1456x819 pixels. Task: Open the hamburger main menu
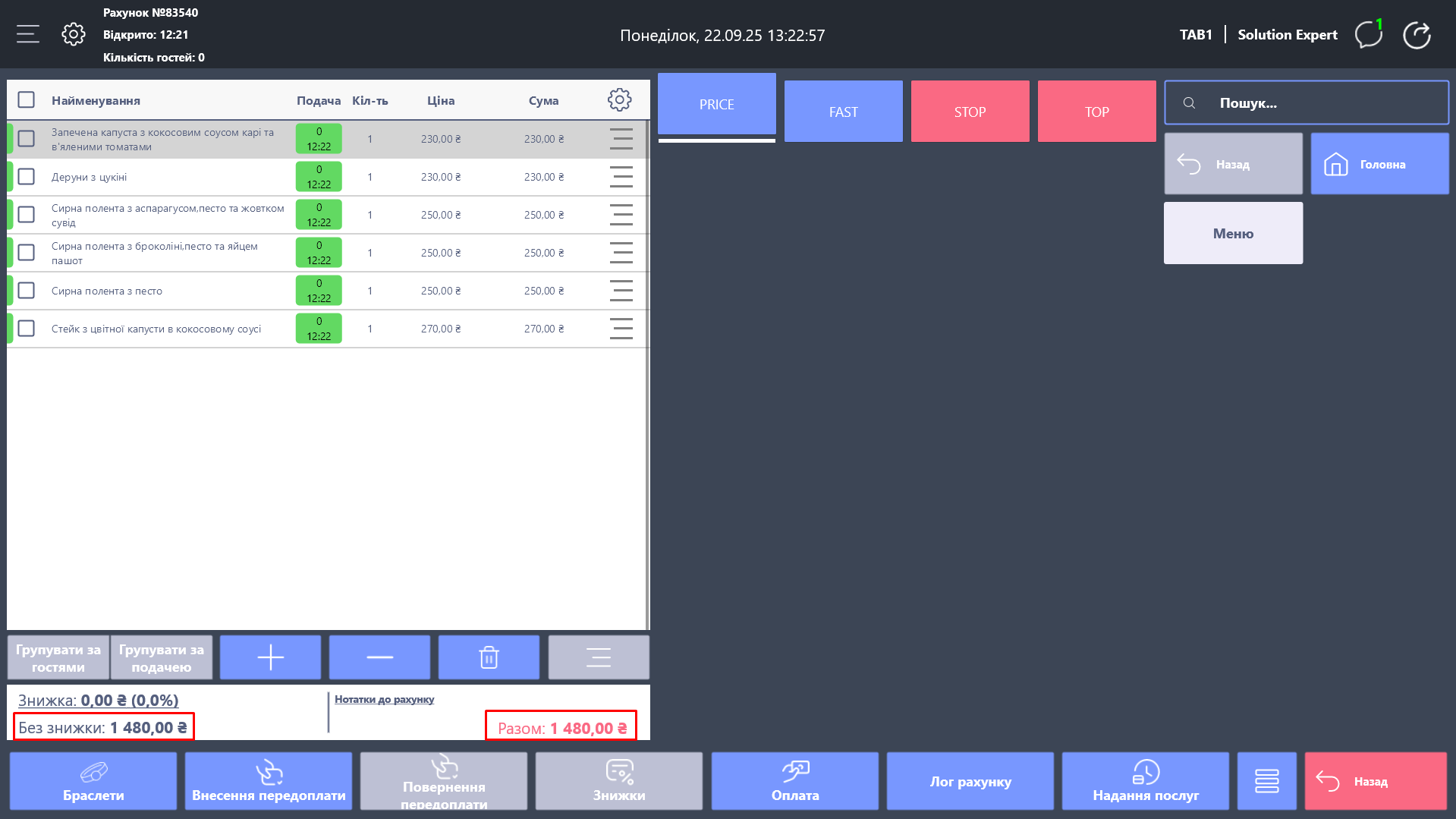(28, 34)
